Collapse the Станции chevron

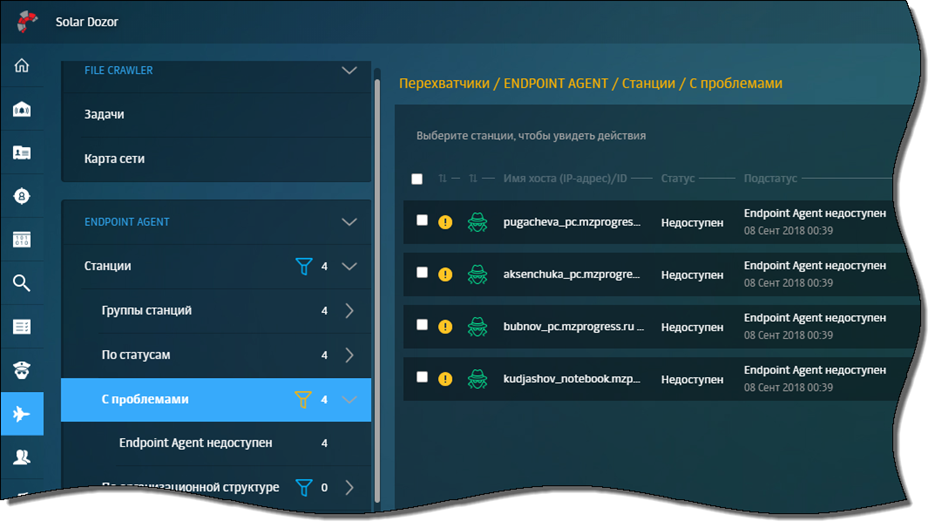349,266
